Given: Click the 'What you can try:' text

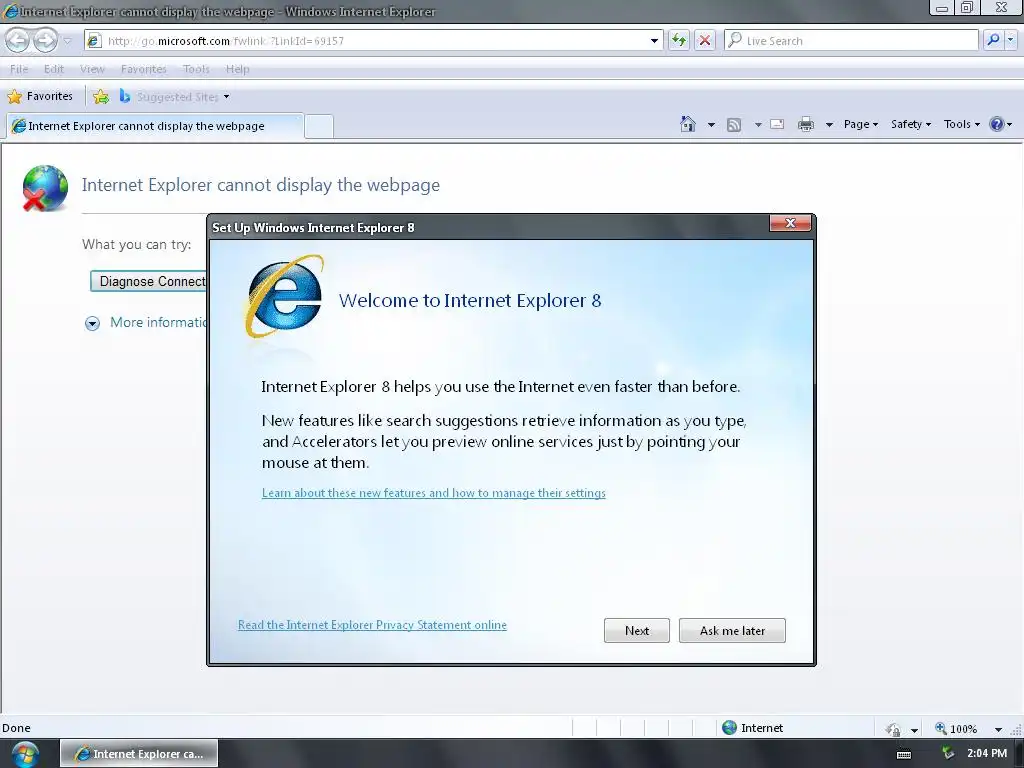Looking at the screenshot, I should [136, 244].
